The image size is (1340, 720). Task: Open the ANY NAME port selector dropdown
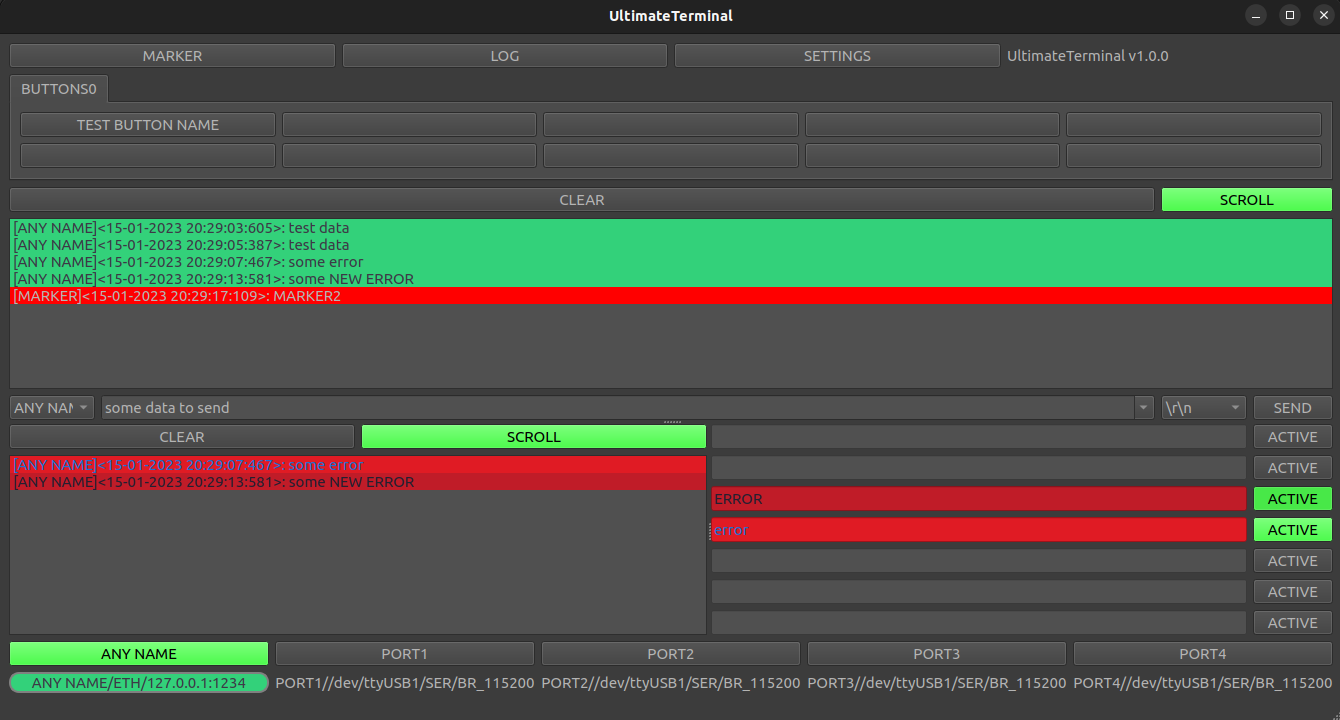pyautogui.click(x=51, y=407)
